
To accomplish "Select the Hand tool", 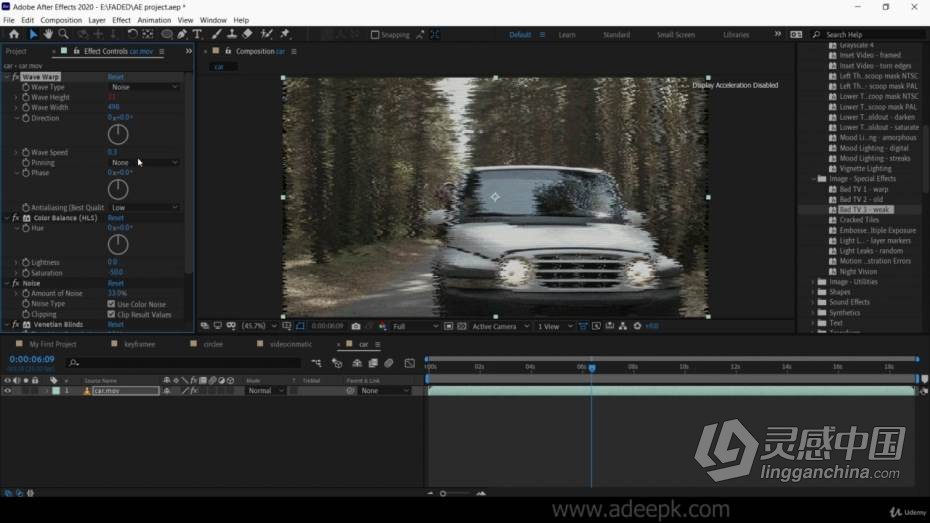I will pos(48,34).
